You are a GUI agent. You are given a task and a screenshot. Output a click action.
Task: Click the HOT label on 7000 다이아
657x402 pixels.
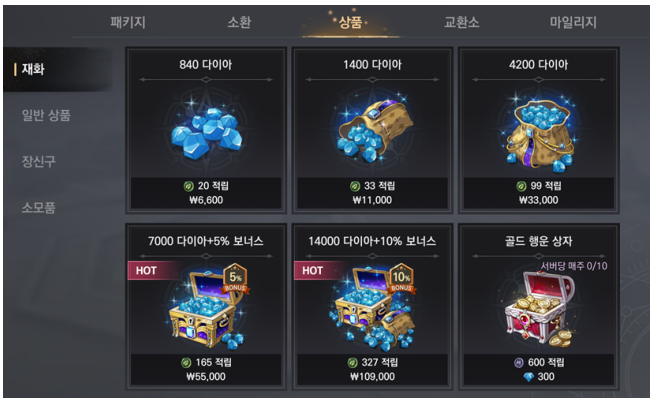pos(147,271)
